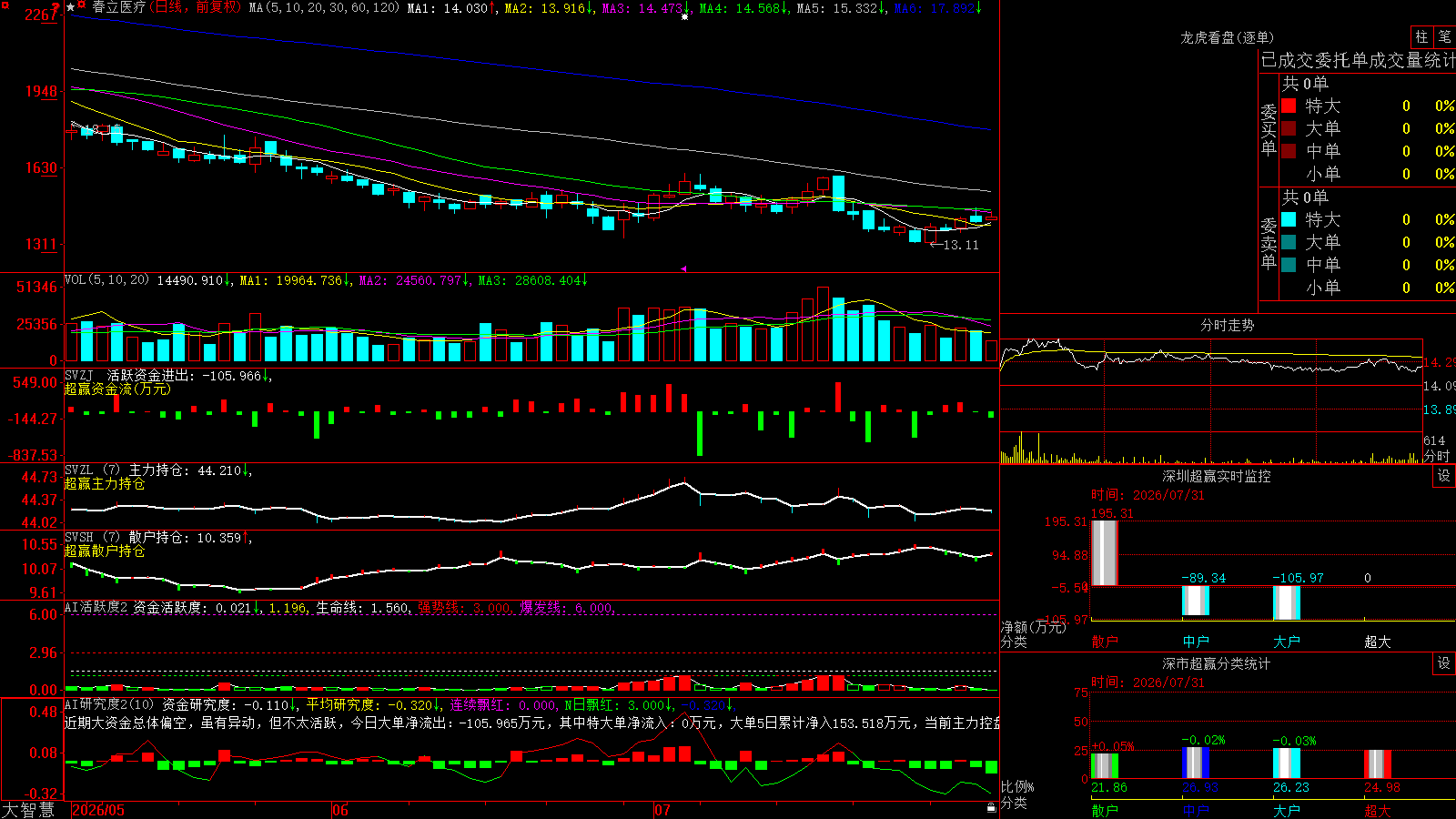Click the cyan 特大 sell-order color swatch
Image resolution: width=1456 pixels, height=819 pixels.
coord(1289,219)
